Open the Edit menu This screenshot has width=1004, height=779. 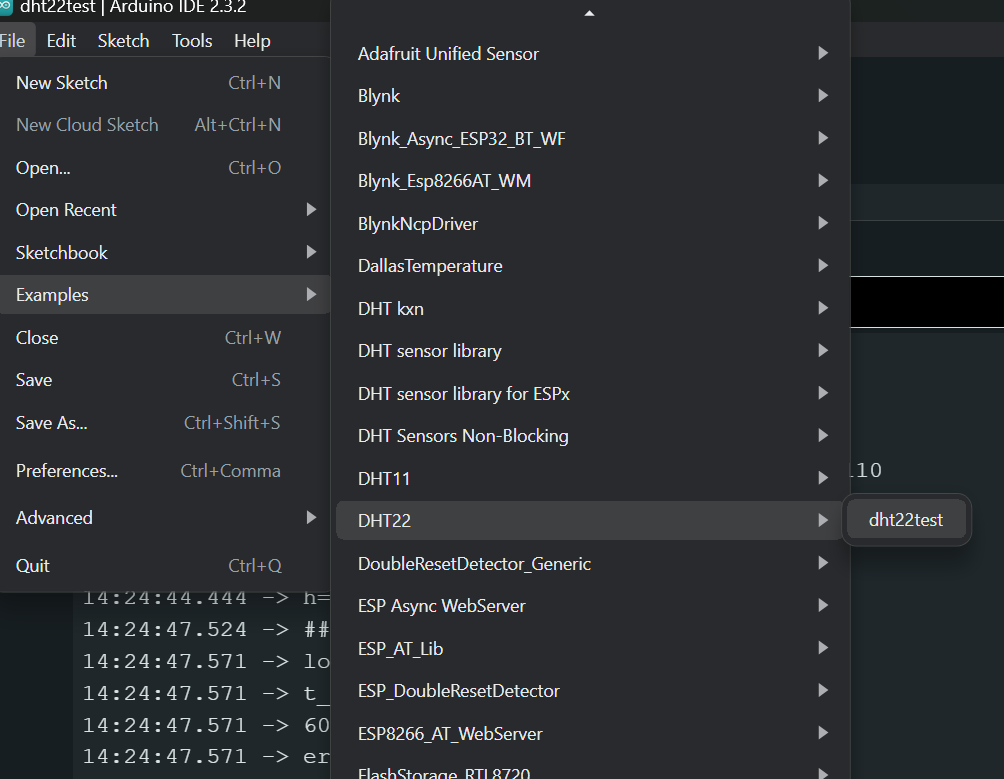(61, 41)
